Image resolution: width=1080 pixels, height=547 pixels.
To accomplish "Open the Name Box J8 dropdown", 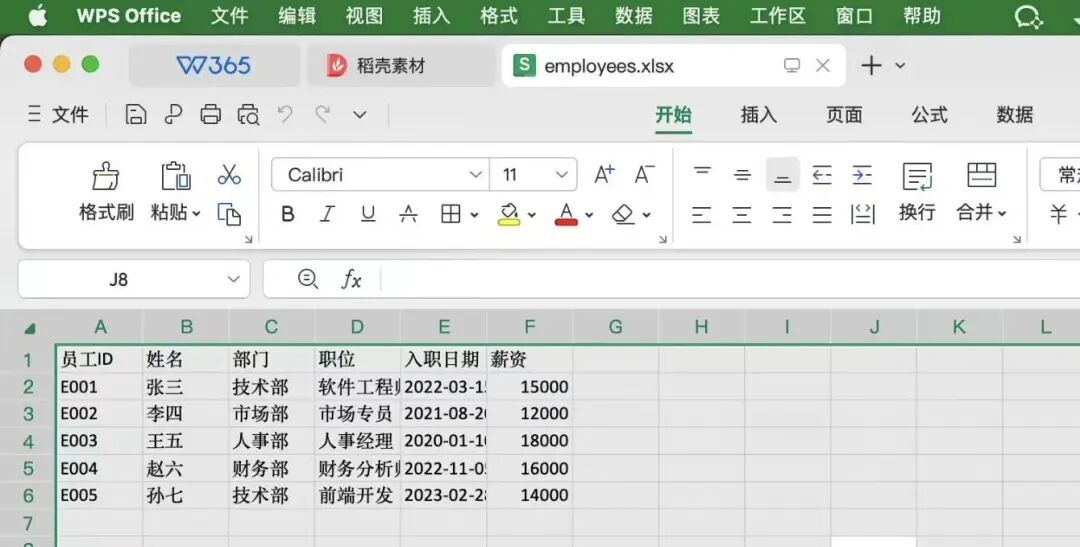I will point(233,279).
